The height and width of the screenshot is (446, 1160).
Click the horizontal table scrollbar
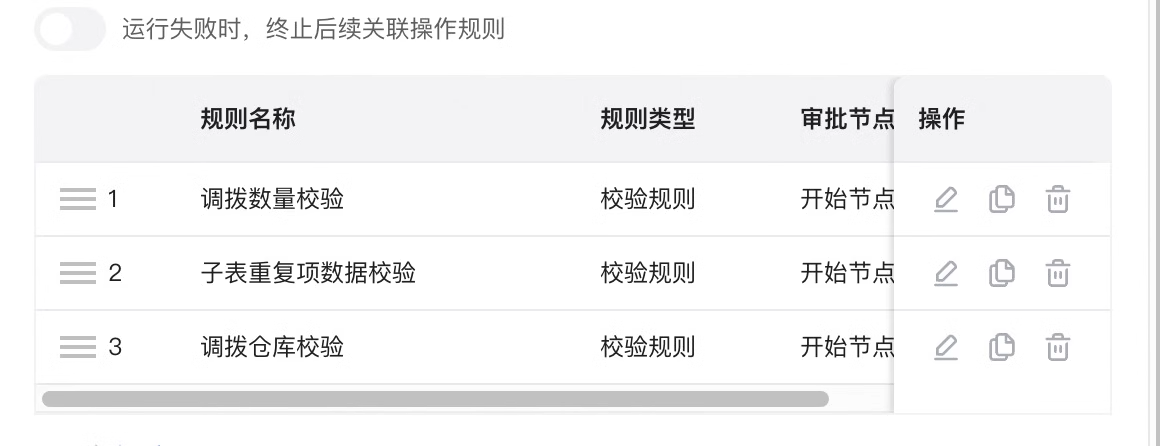(x=435, y=399)
